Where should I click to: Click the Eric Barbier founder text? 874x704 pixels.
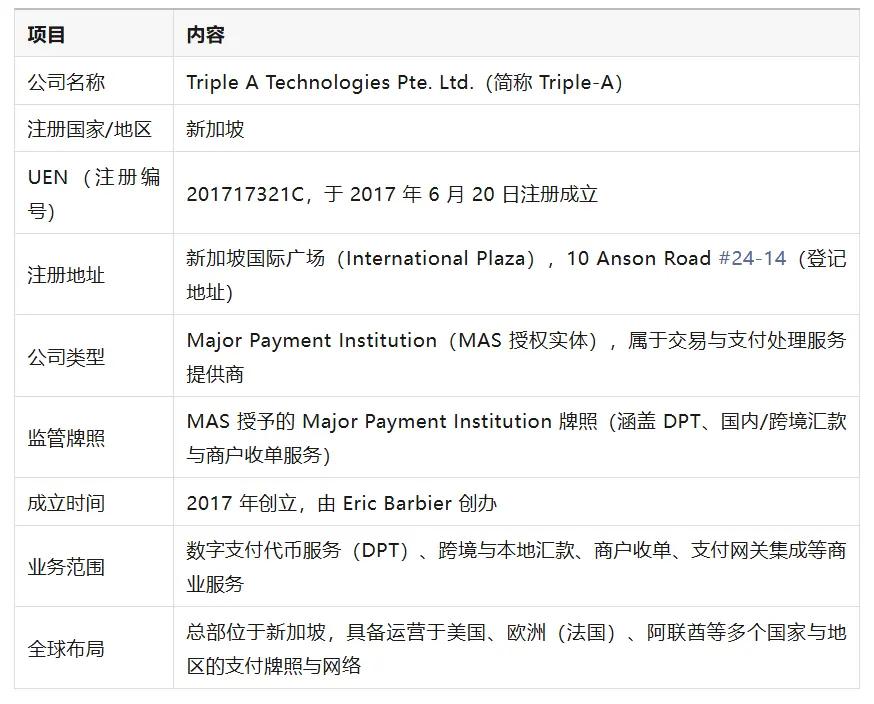point(397,503)
